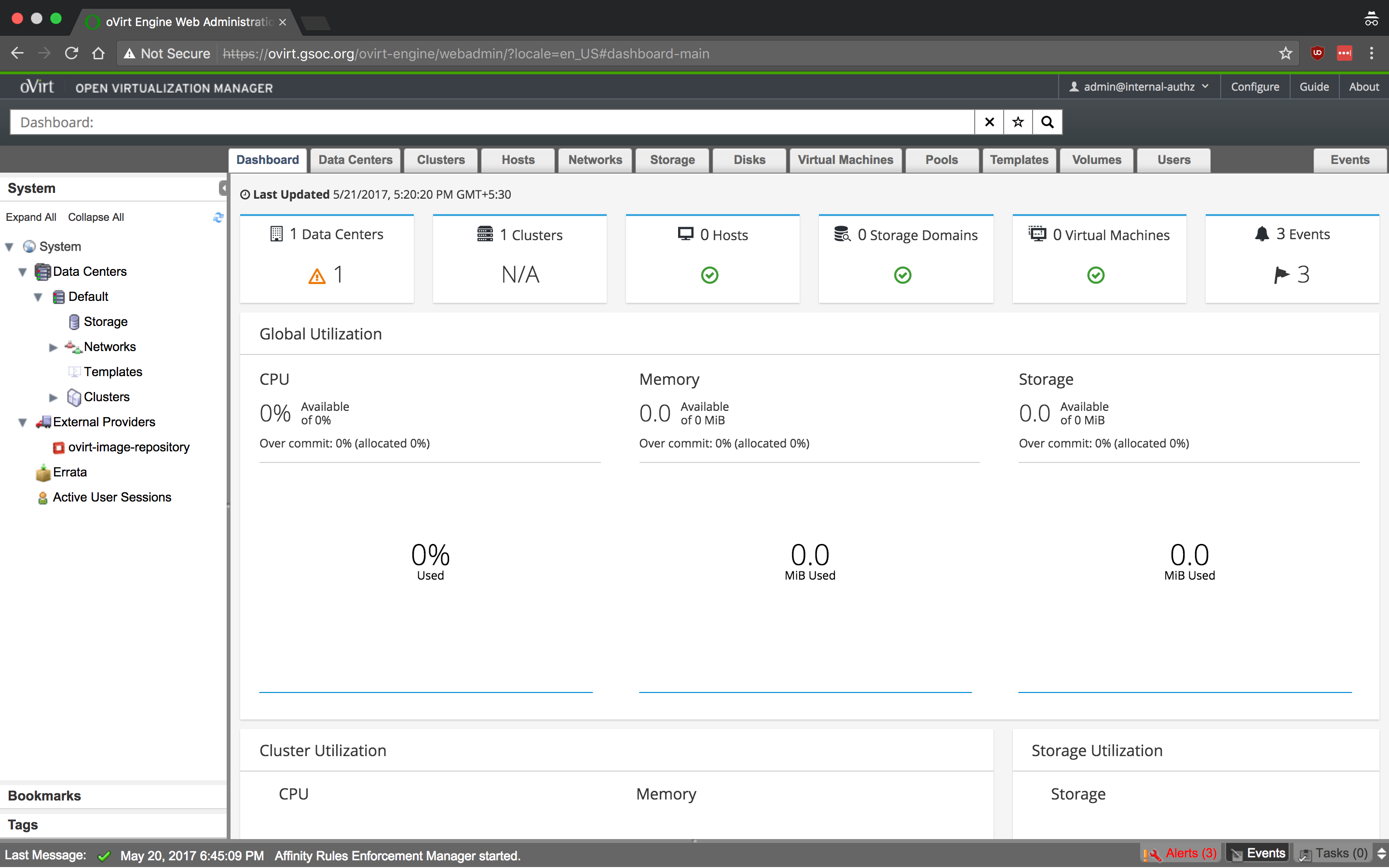Screen dimensions: 1389x868
Task: Click the Events flag icon
Action: [x=1281, y=275]
